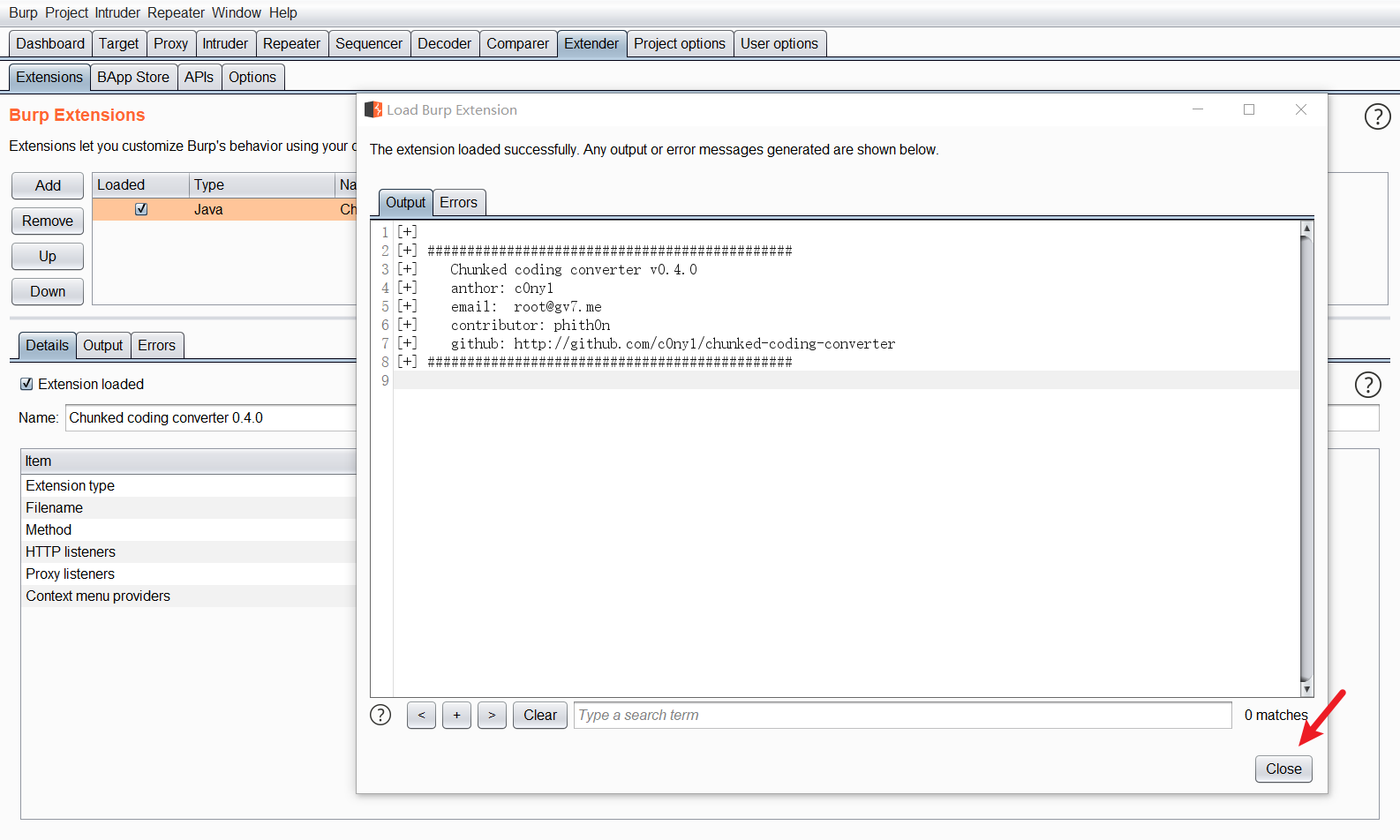Click into the search term field
The width and height of the screenshot is (1400, 840).
click(x=902, y=716)
